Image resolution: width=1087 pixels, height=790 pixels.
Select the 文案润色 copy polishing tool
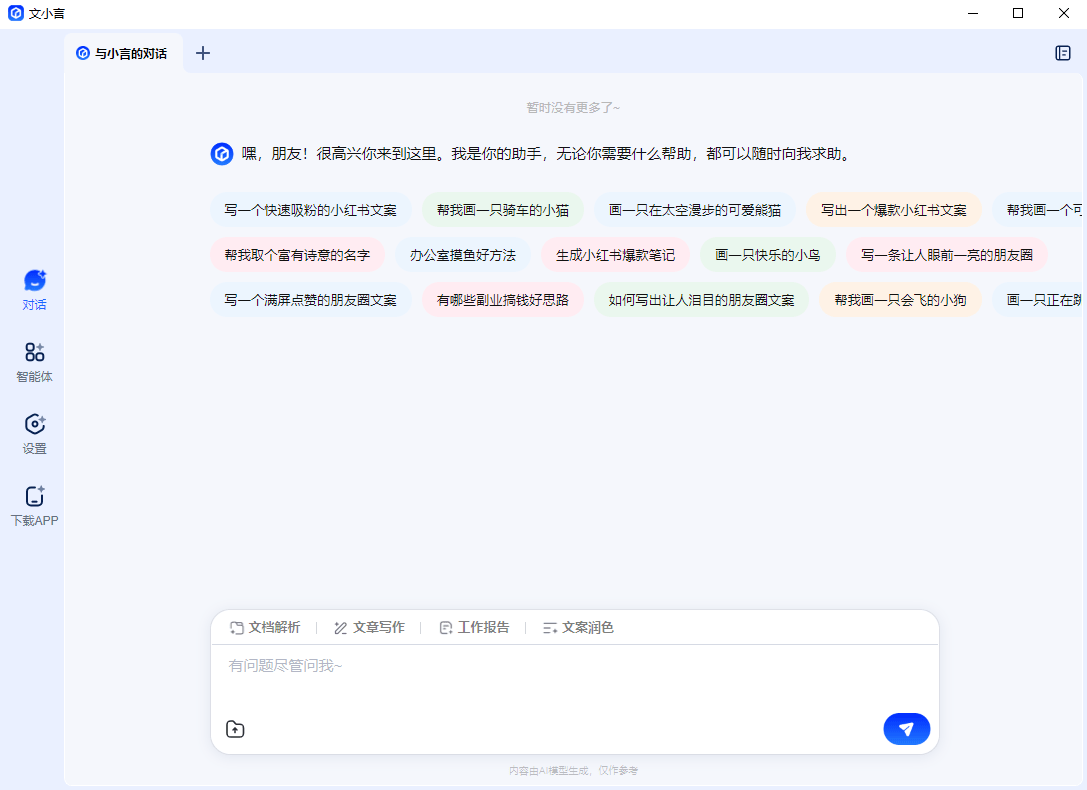click(x=578, y=628)
